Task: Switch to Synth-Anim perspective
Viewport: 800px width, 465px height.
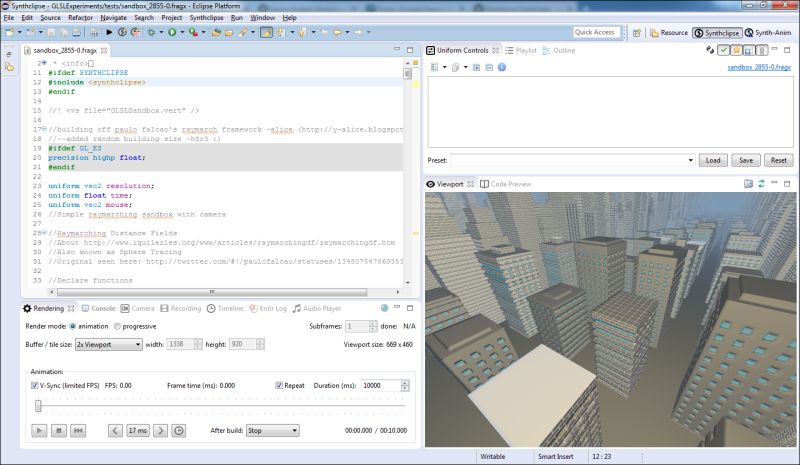Action: [x=768, y=33]
